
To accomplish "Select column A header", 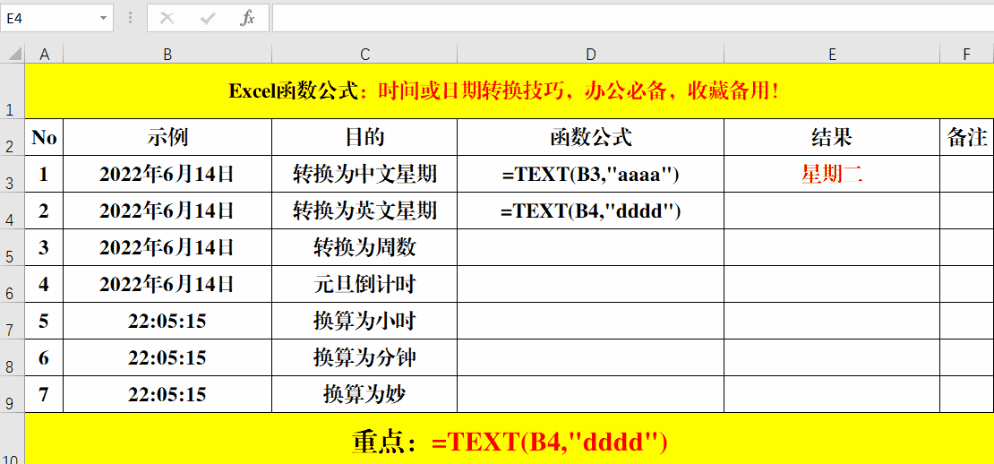I will click(44, 55).
